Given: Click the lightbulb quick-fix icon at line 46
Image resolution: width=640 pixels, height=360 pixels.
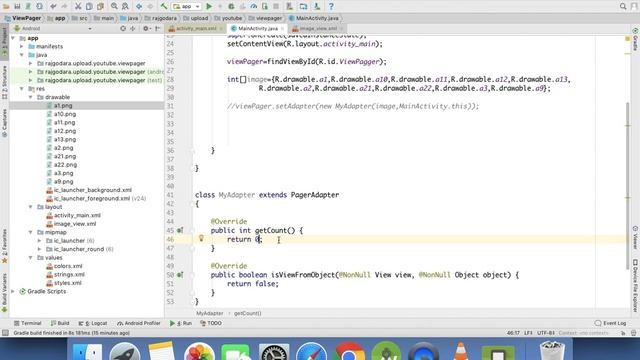Looking at the screenshot, I should [x=201, y=238].
